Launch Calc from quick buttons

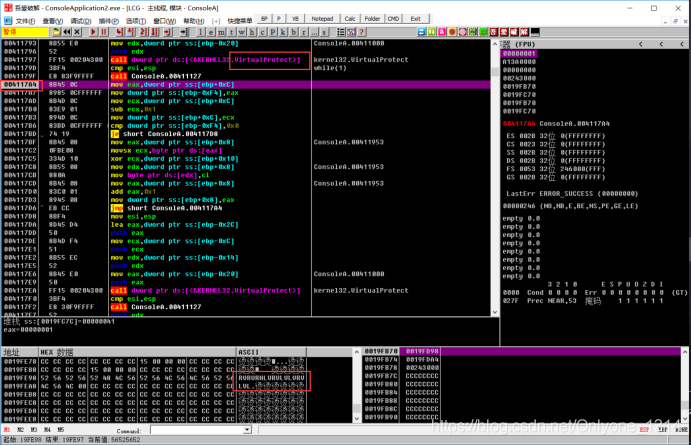tap(350, 19)
